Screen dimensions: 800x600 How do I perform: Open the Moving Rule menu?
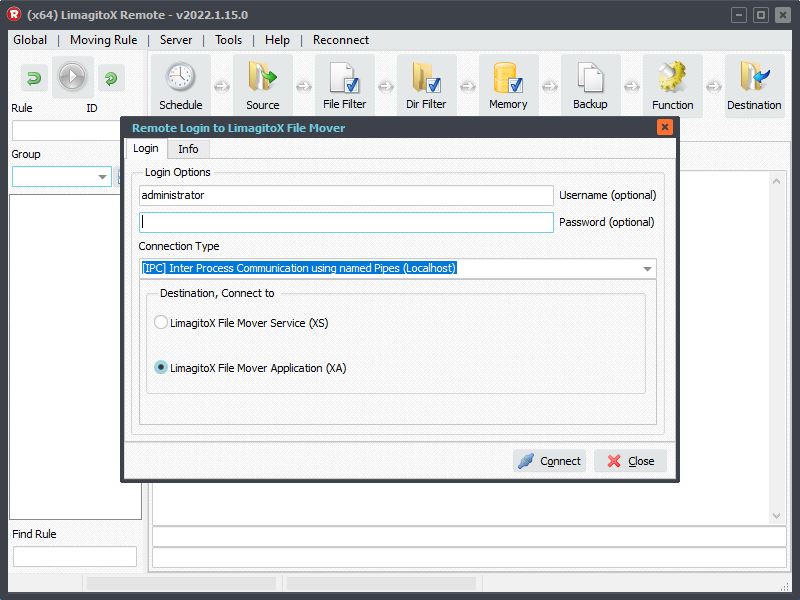pos(104,40)
